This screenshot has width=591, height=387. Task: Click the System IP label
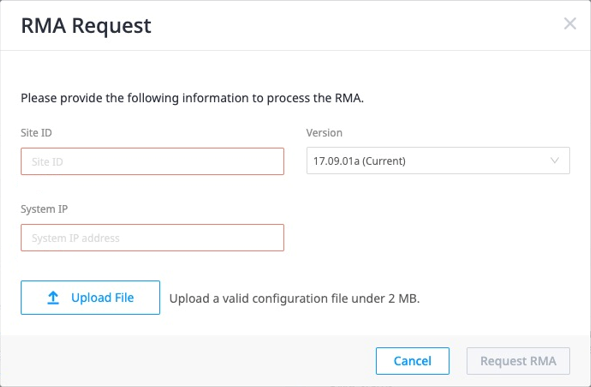[x=44, y=209]
